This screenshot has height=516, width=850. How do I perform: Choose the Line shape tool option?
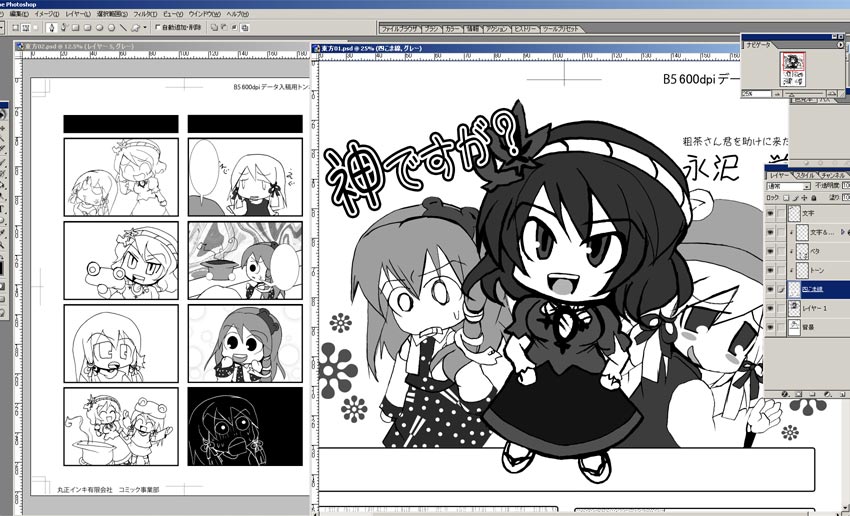pos(123,27)
